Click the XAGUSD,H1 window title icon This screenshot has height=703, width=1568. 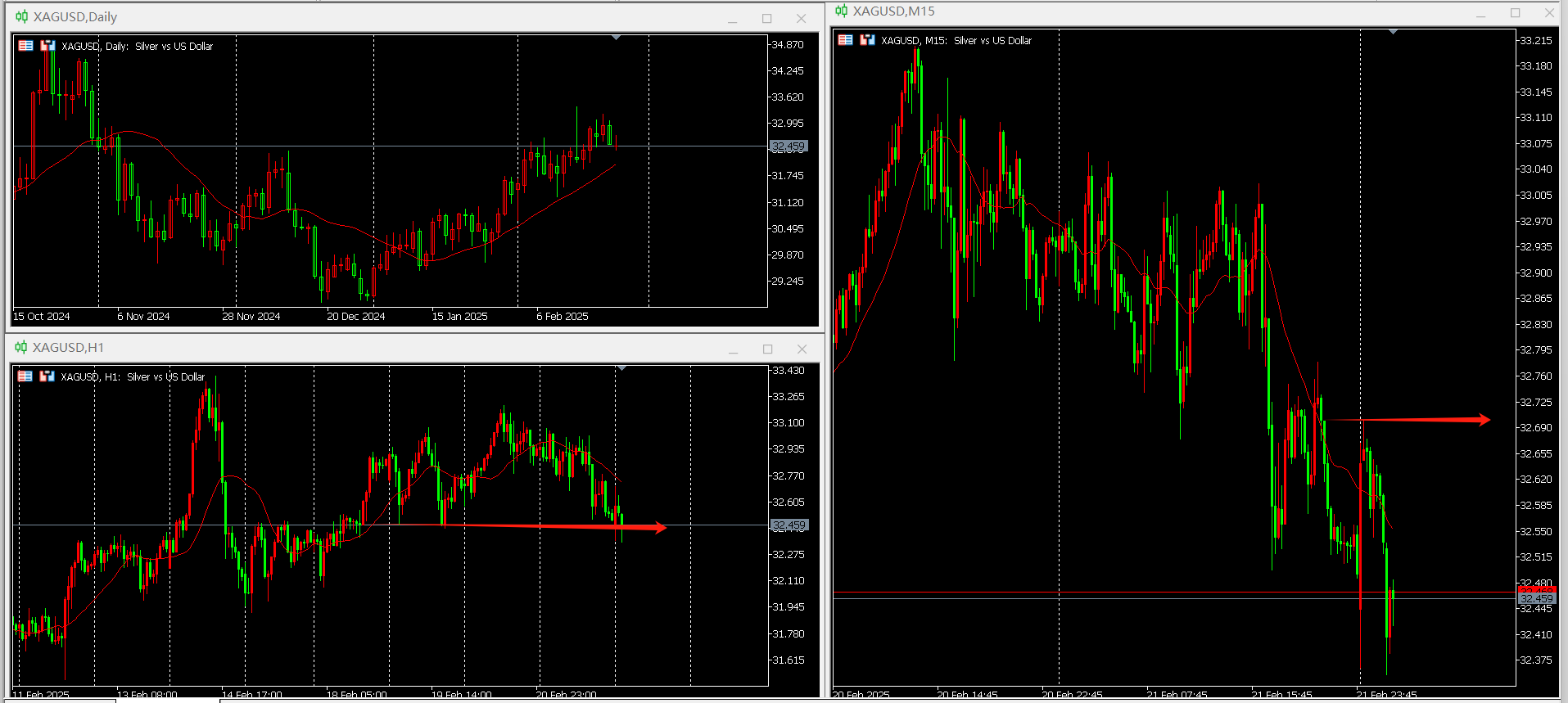(21, 347)
